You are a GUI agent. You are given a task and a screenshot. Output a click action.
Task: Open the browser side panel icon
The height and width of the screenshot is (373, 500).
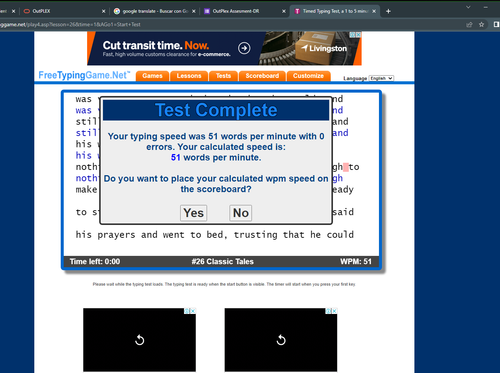496,24
